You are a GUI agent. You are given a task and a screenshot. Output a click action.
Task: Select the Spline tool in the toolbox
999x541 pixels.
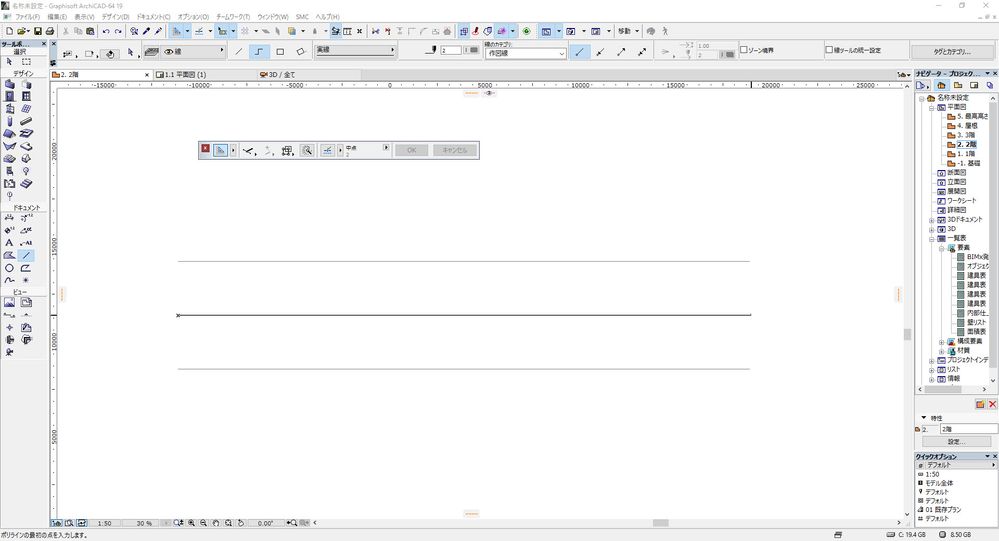[10, 280]
